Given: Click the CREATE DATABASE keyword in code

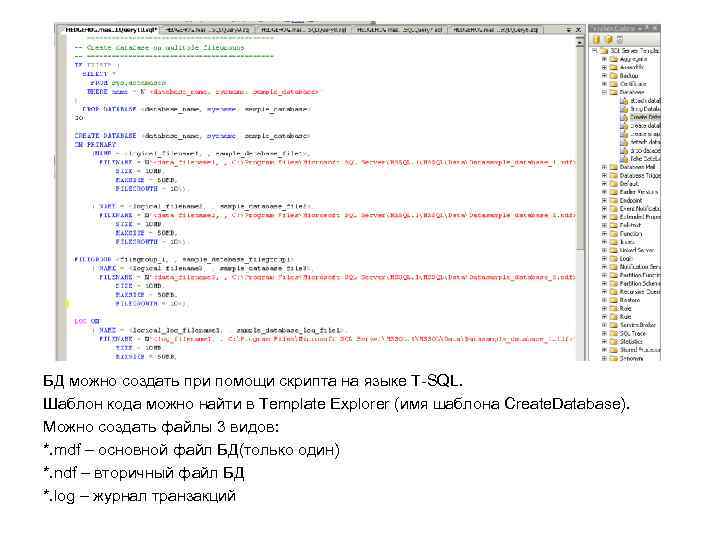Looking at the screenshot, I should 105,136.
